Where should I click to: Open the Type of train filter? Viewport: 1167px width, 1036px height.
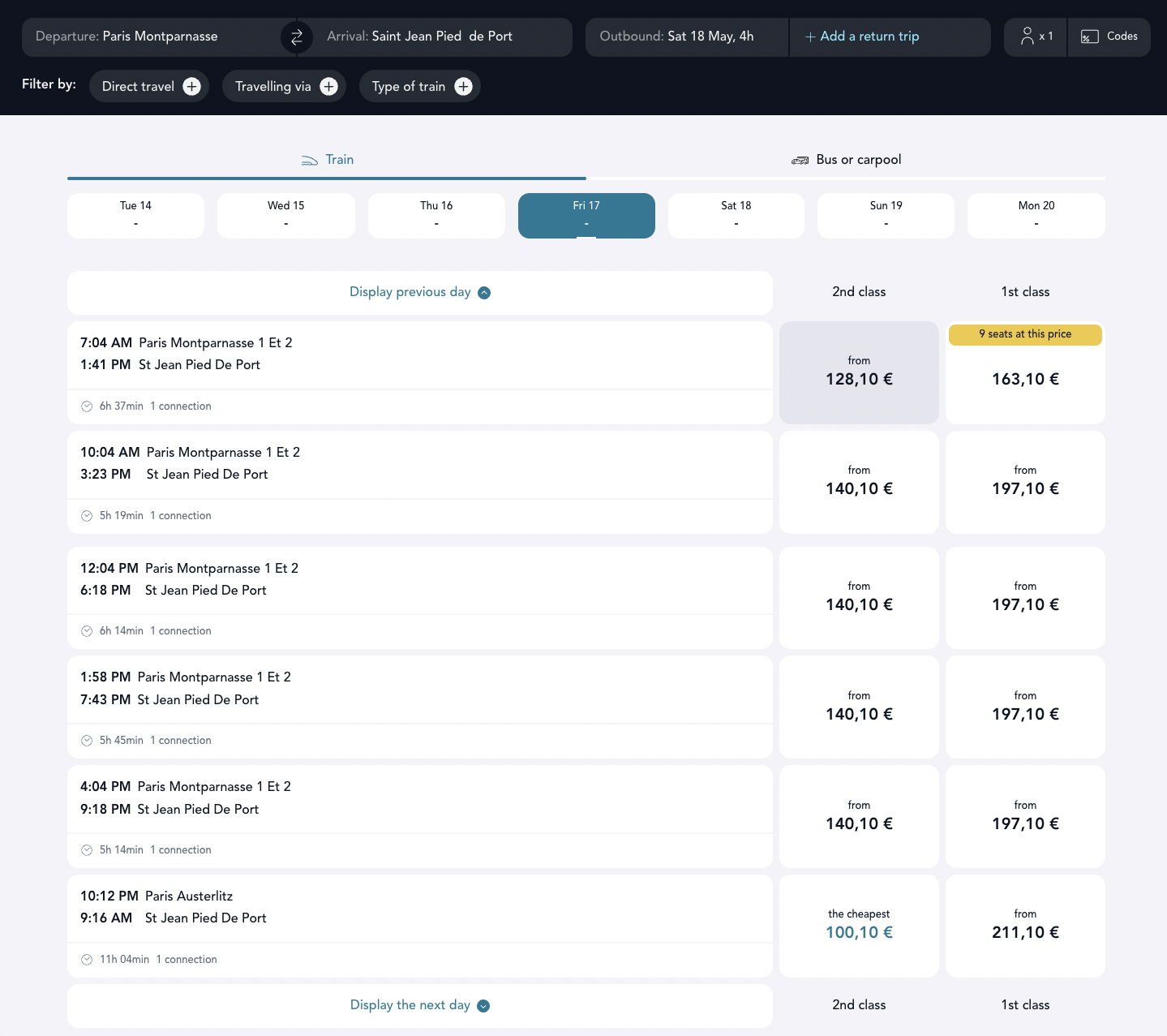[x=420, y=87]
